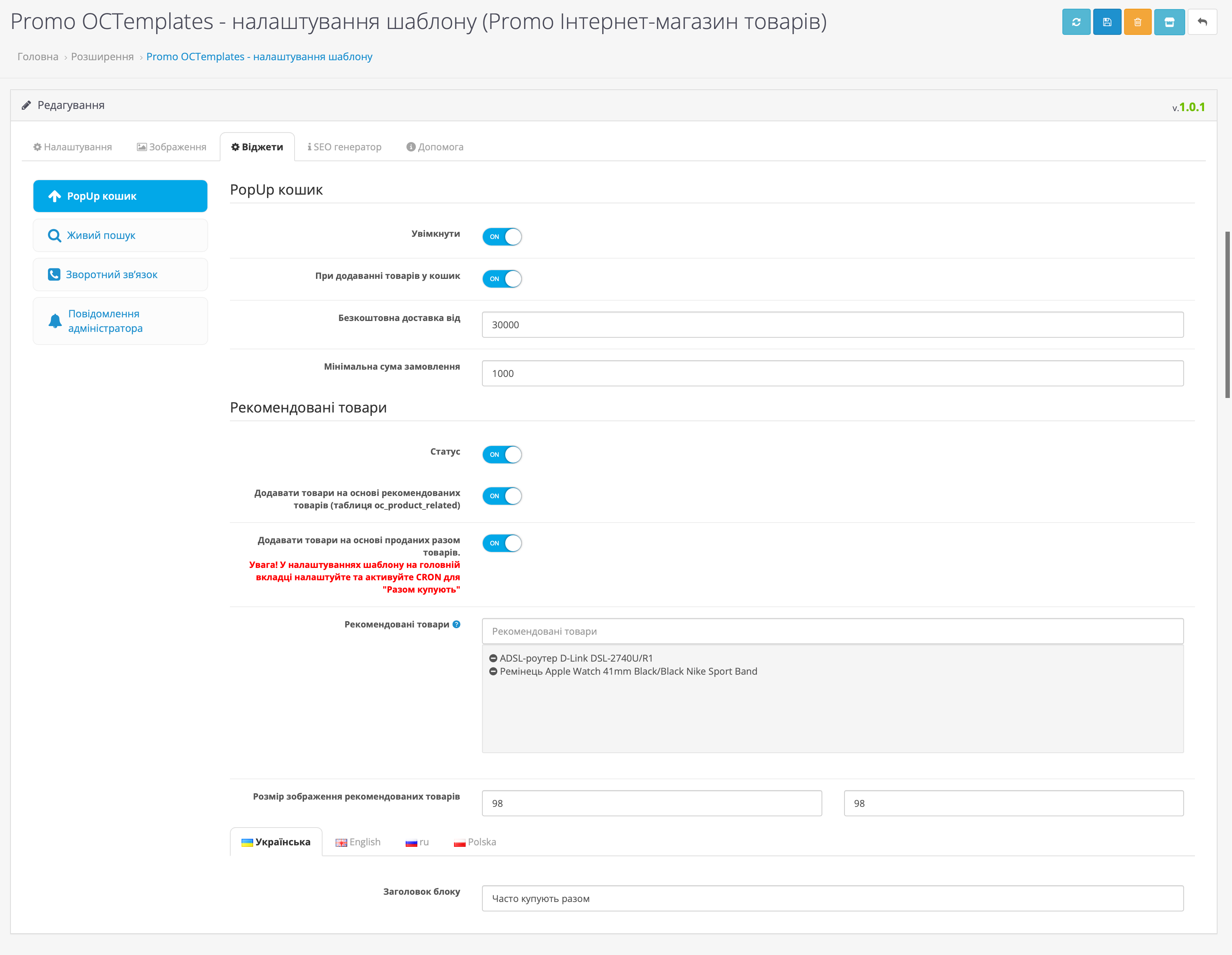Select the English language tab
The height and width of the screenshot is (955, 1232).
click(358, 842)
